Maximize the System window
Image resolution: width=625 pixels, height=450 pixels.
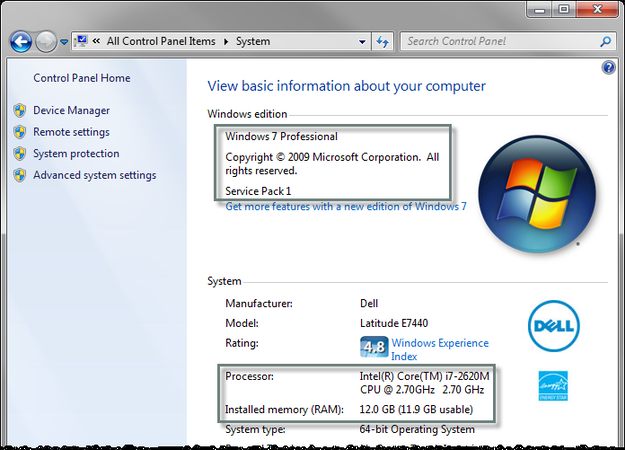[x=564, y=9]
